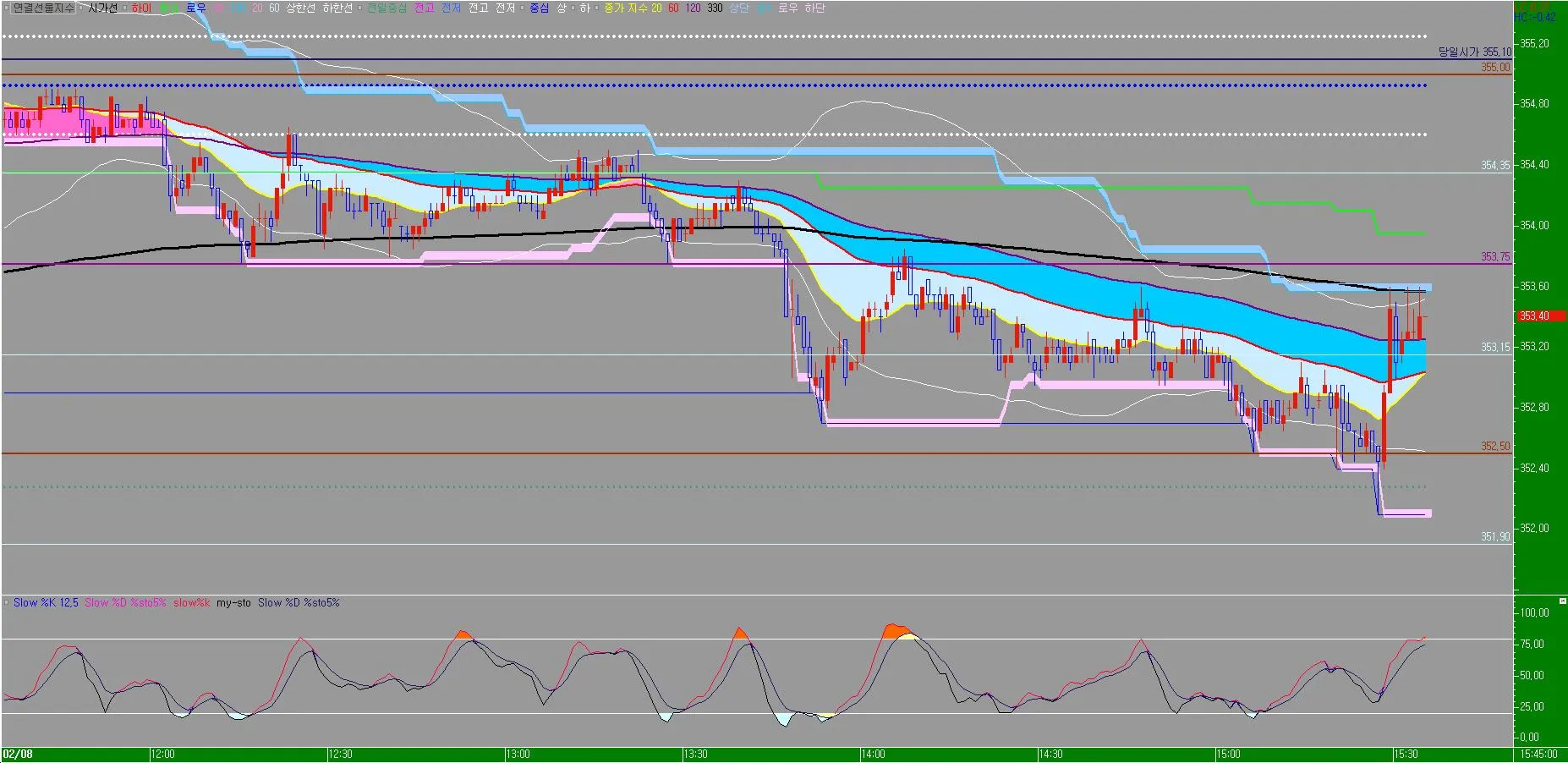Click the Slow %K 12,5 indicator label

[46, 602]
